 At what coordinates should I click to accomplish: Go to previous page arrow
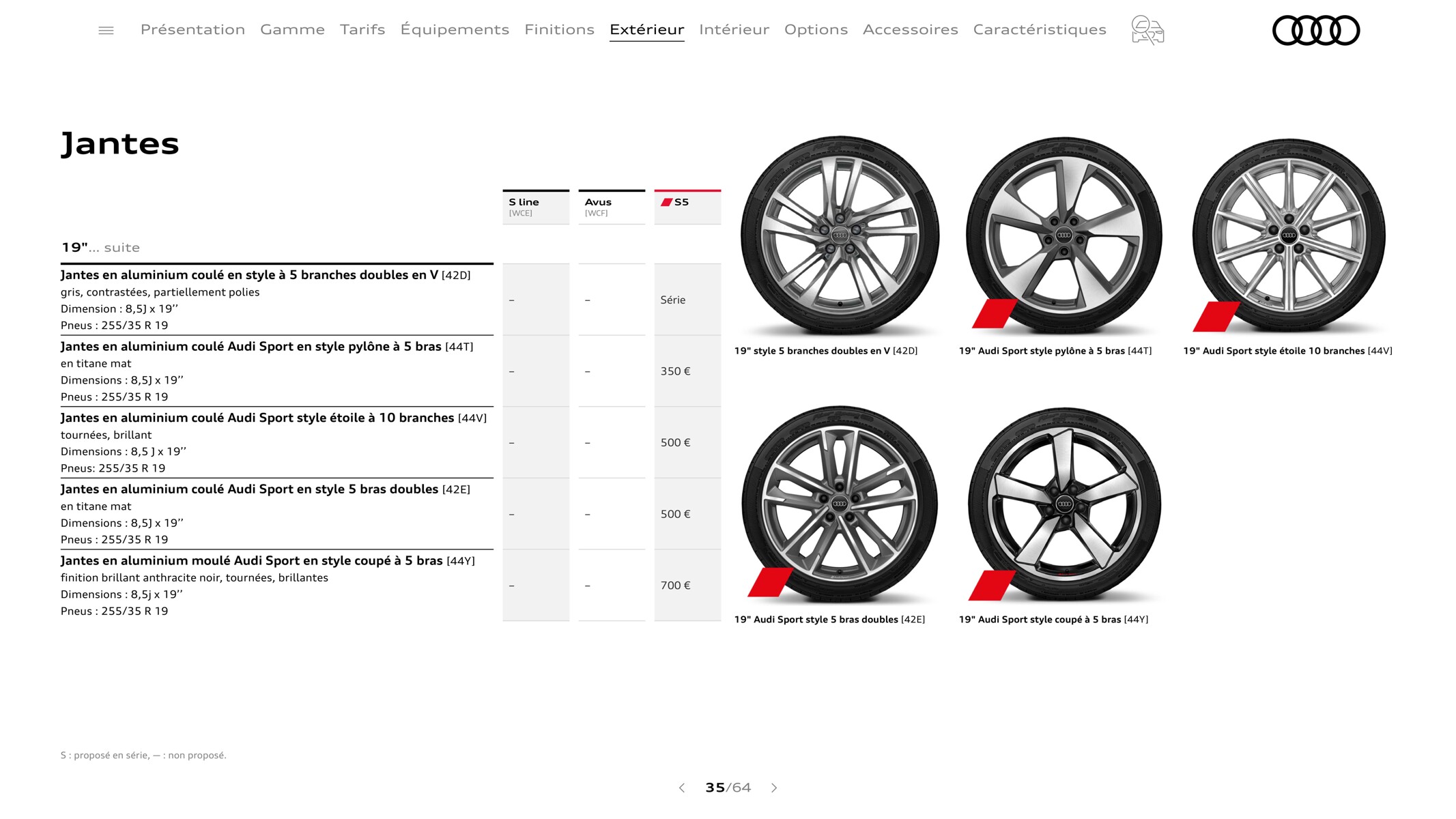pos(681,788)
